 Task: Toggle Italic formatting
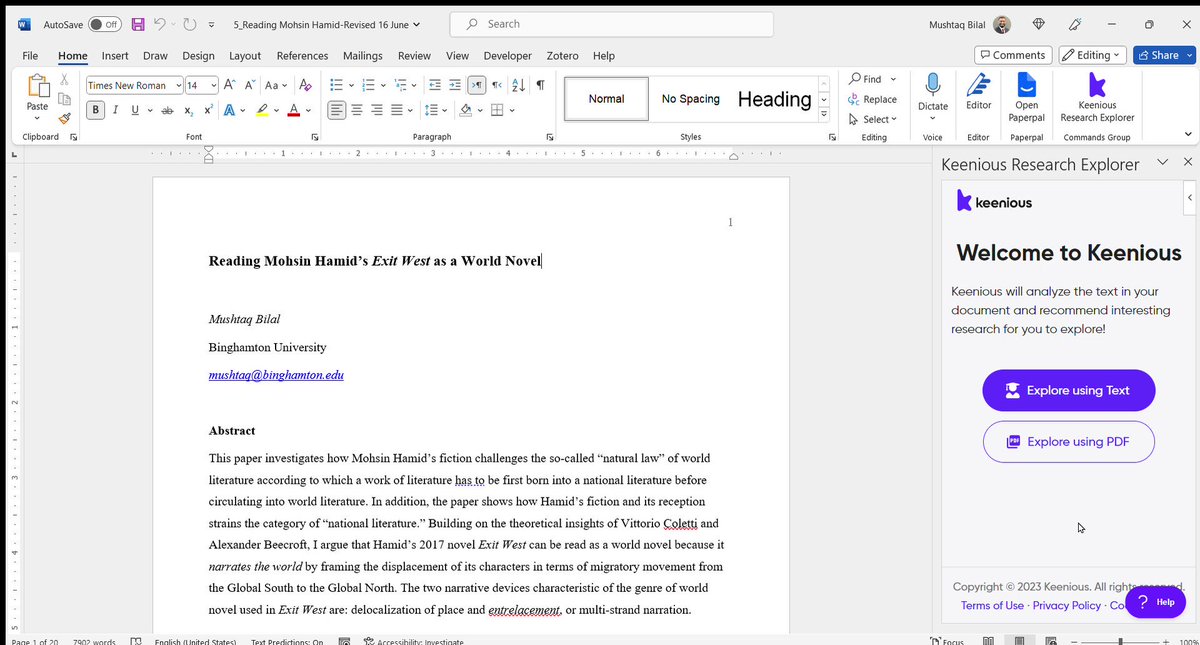click(x=116, y=110)
